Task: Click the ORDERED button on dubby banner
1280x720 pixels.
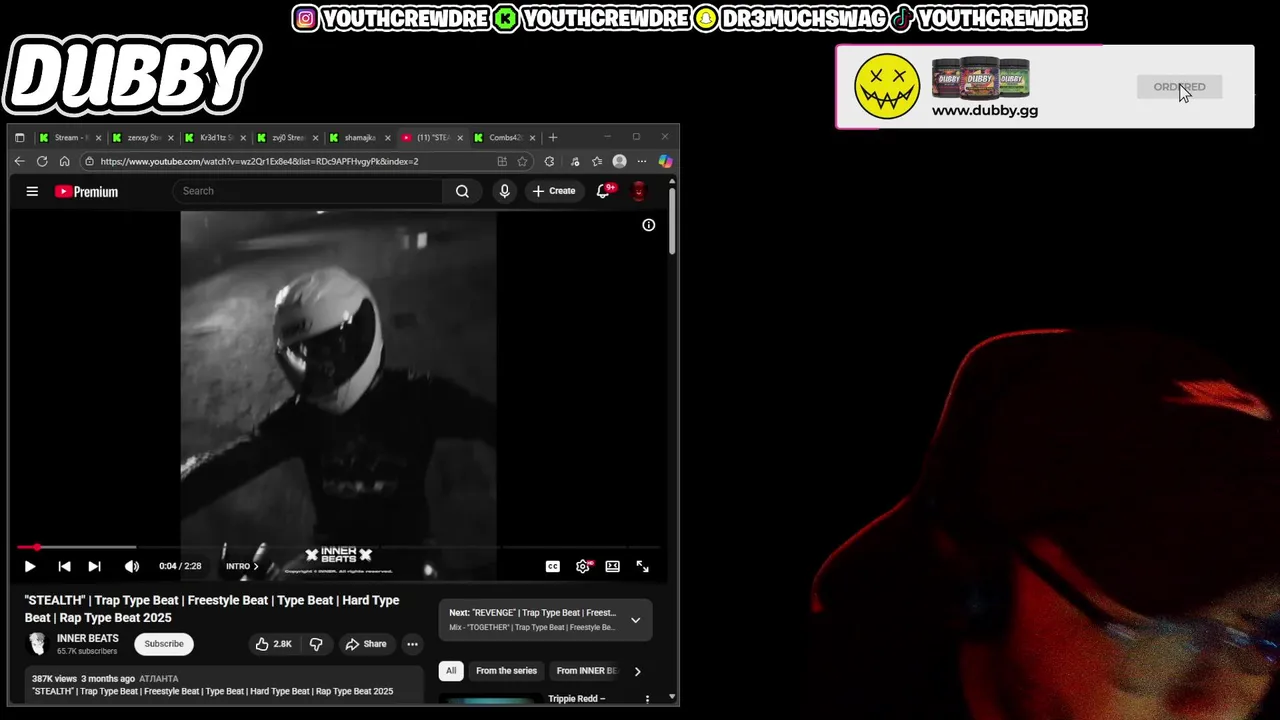Action: [1180, 87]
